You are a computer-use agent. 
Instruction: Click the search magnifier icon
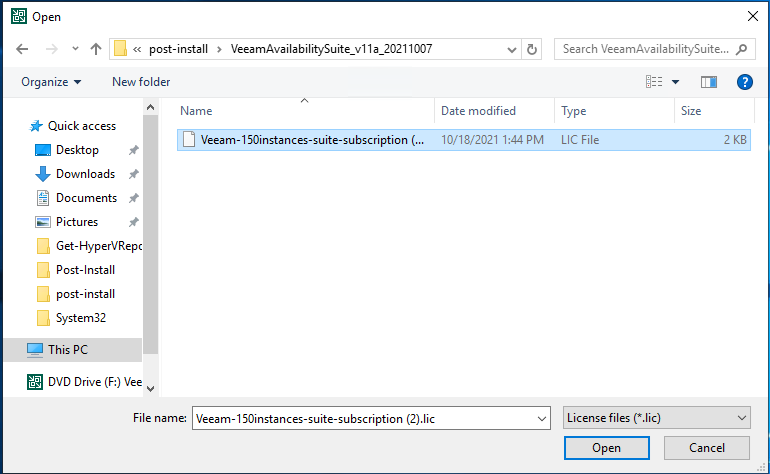[742, 49]
